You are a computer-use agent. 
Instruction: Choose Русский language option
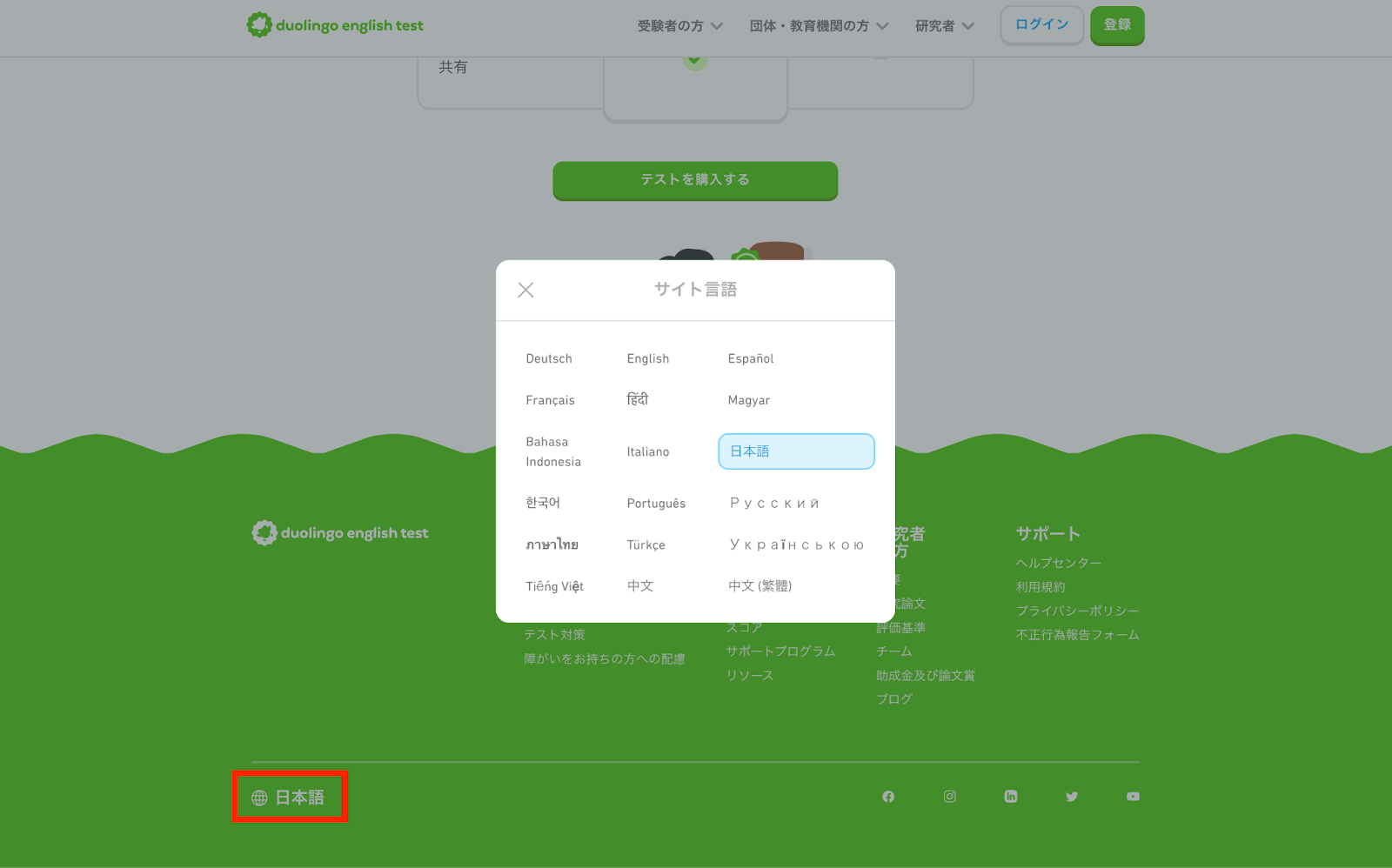click(x=774, y=503)
